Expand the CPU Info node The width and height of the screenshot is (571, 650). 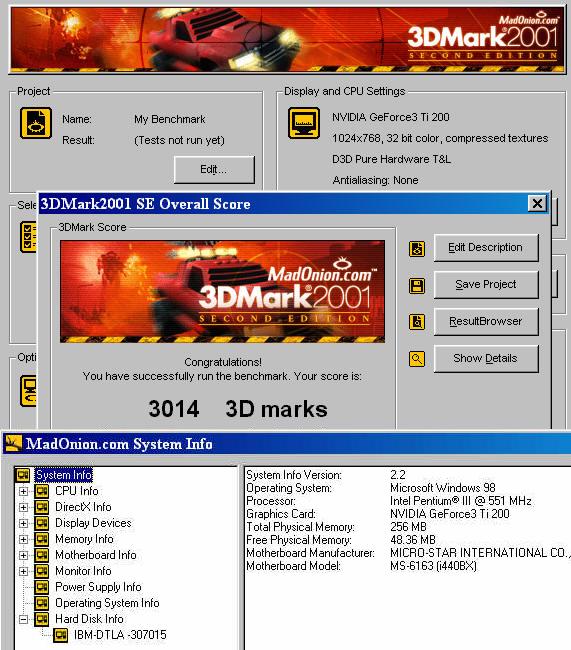(24, 491)
